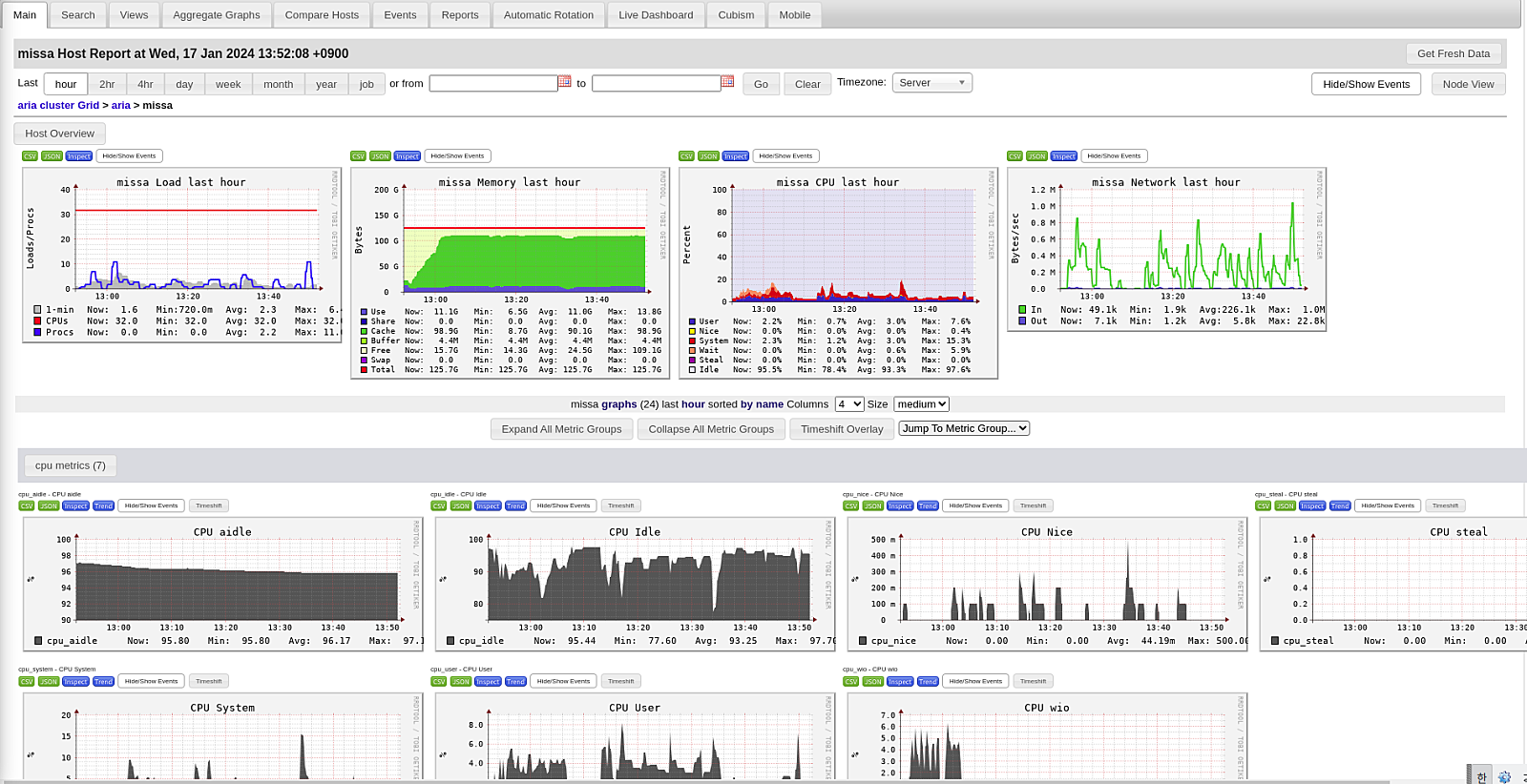
Task: Toggle Hide/Show Events for the Network graph
Action: (x=1113, y=156)
